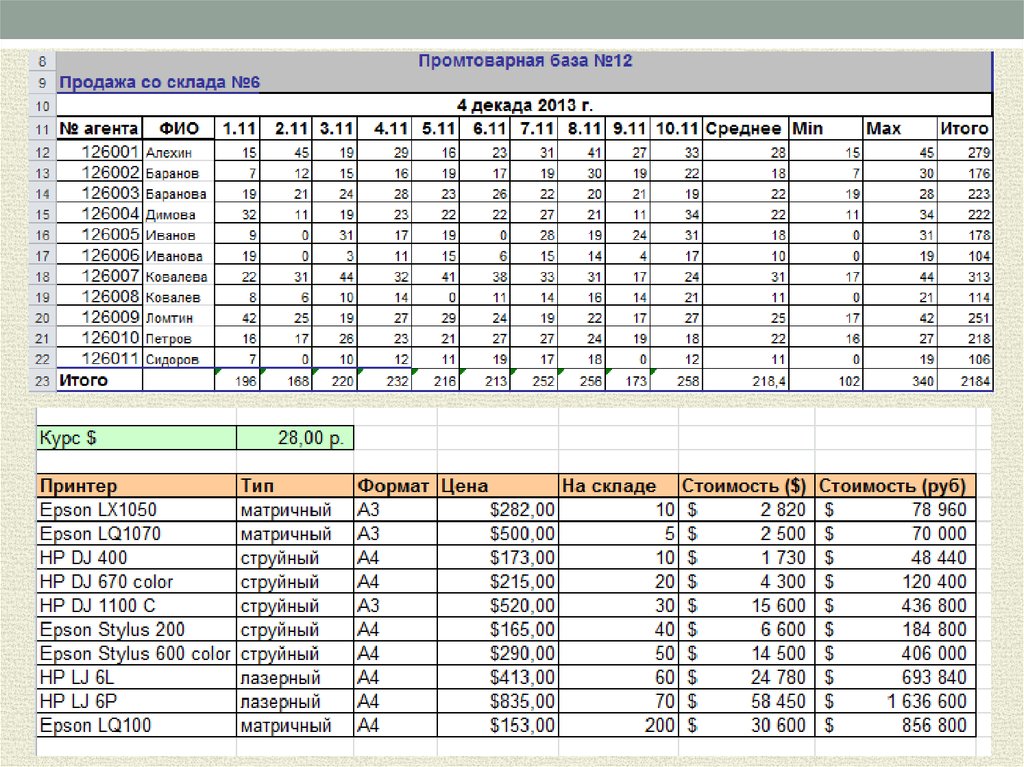Select the 1 636 600 ruble cost cell
Viewport: 1024px width, 767px height.
tap(894, 702)
